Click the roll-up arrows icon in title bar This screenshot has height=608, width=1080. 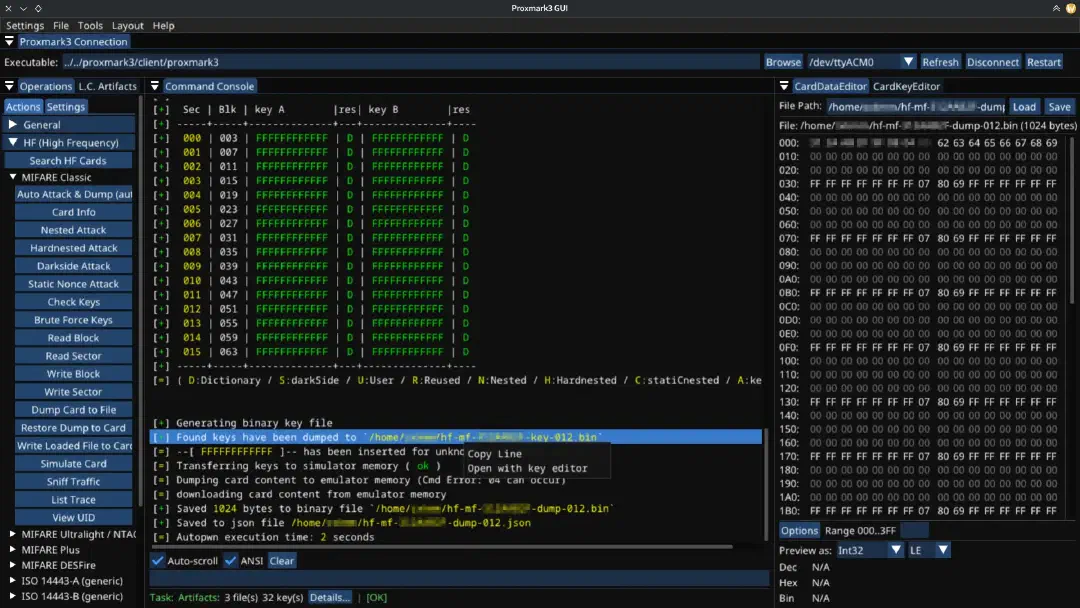click(x=1056, y=8)
